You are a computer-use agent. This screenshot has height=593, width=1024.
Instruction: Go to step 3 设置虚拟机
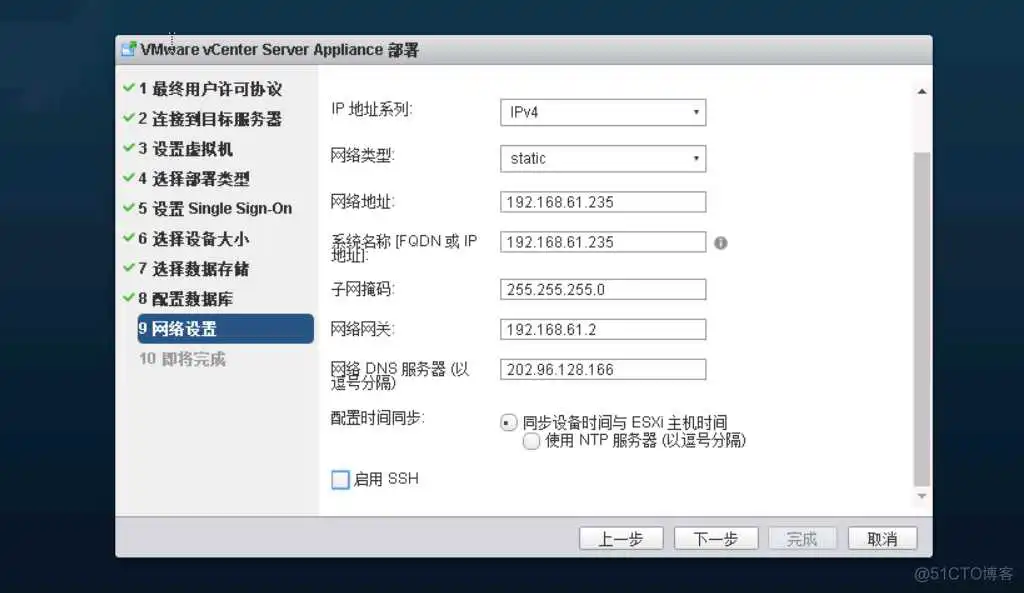[185, 149]
